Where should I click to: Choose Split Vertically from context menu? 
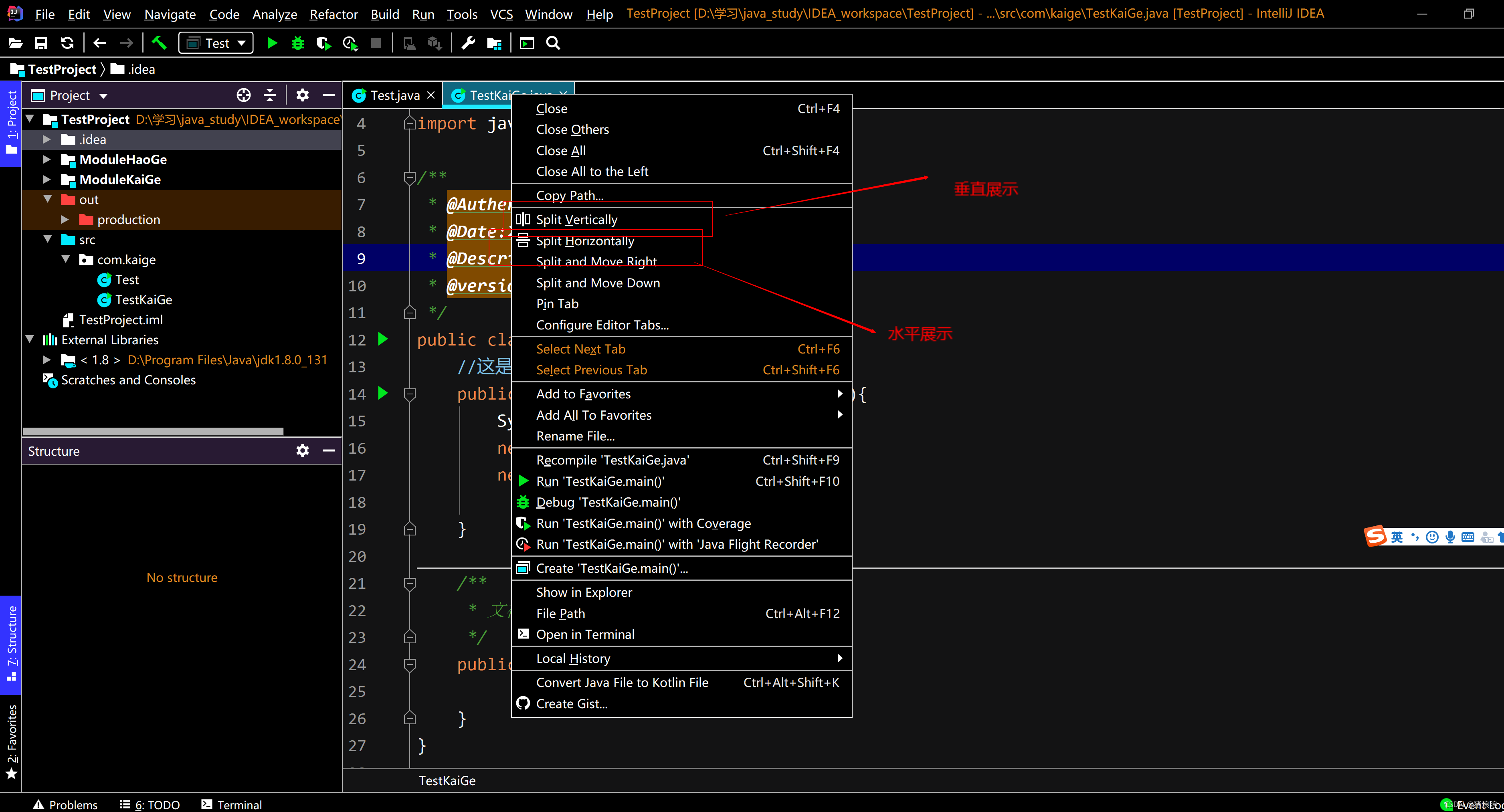tap(681, 220)
